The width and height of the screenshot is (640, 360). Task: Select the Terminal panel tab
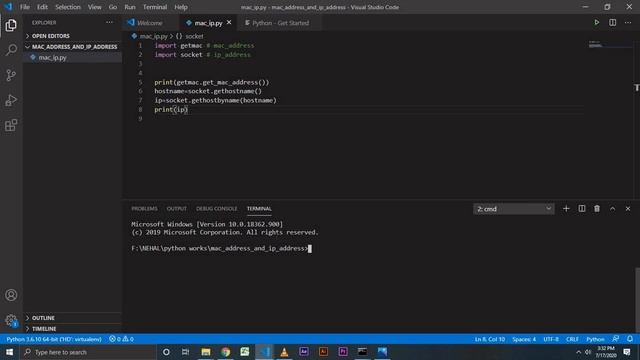point(259,209)
